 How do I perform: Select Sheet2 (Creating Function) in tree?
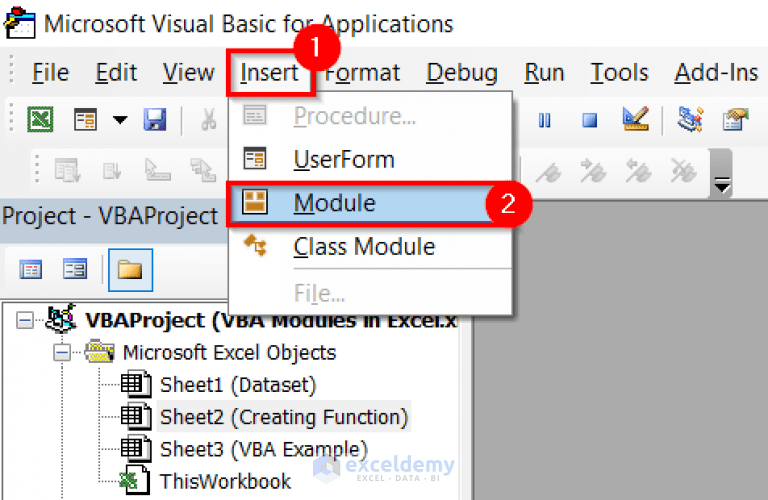point(284,417)
